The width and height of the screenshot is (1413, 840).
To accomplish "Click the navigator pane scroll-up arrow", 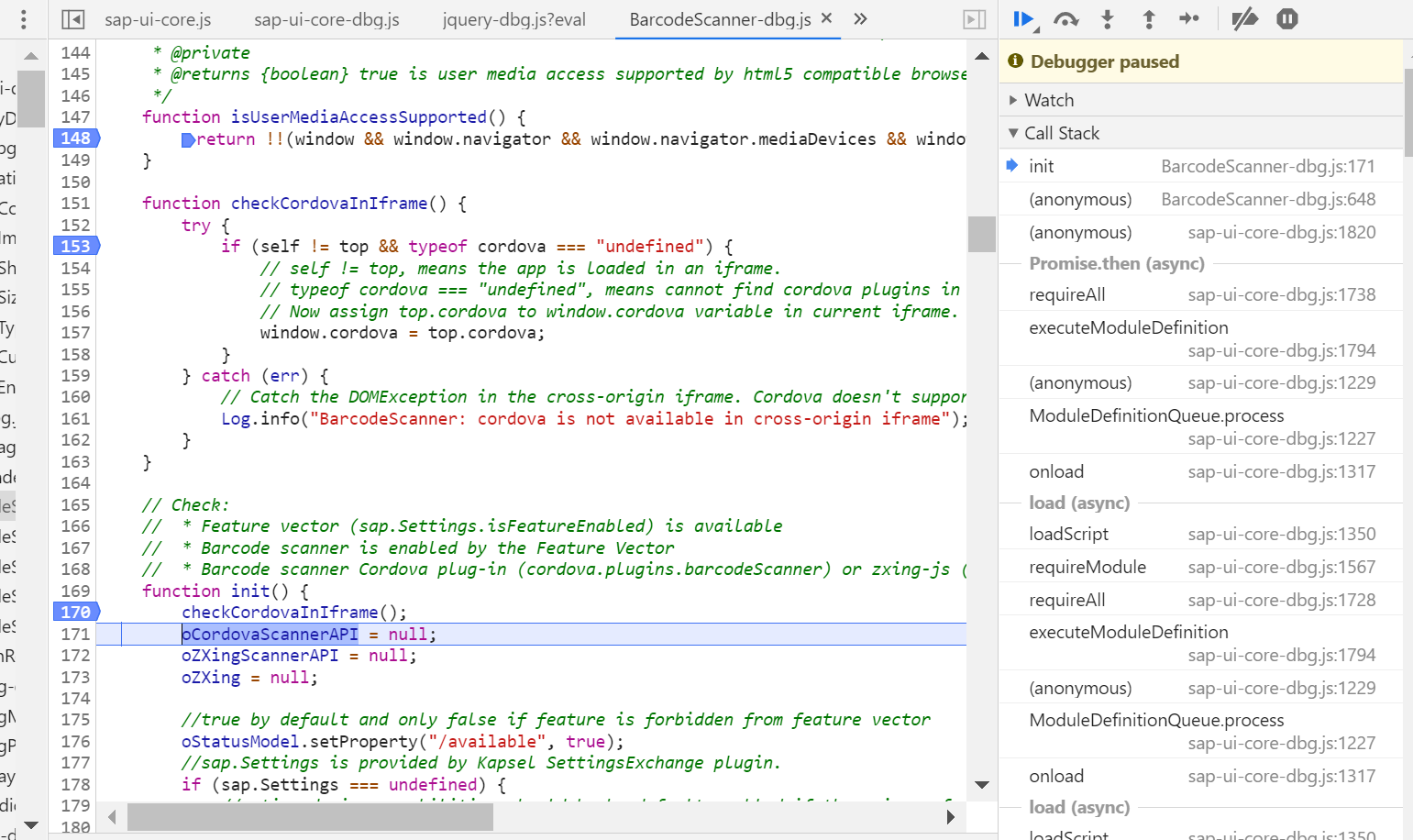I will (x=31, y=56).
